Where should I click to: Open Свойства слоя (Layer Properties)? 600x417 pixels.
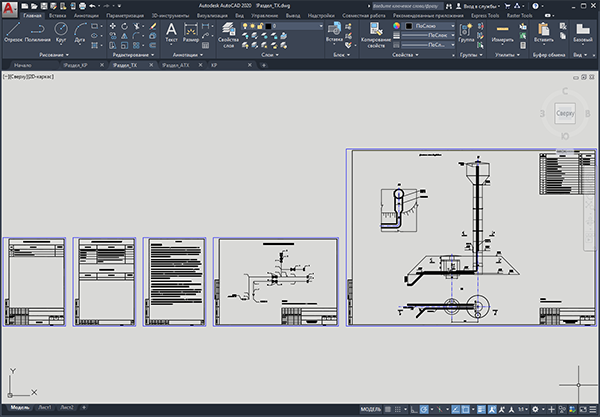[x=228, y=35]
